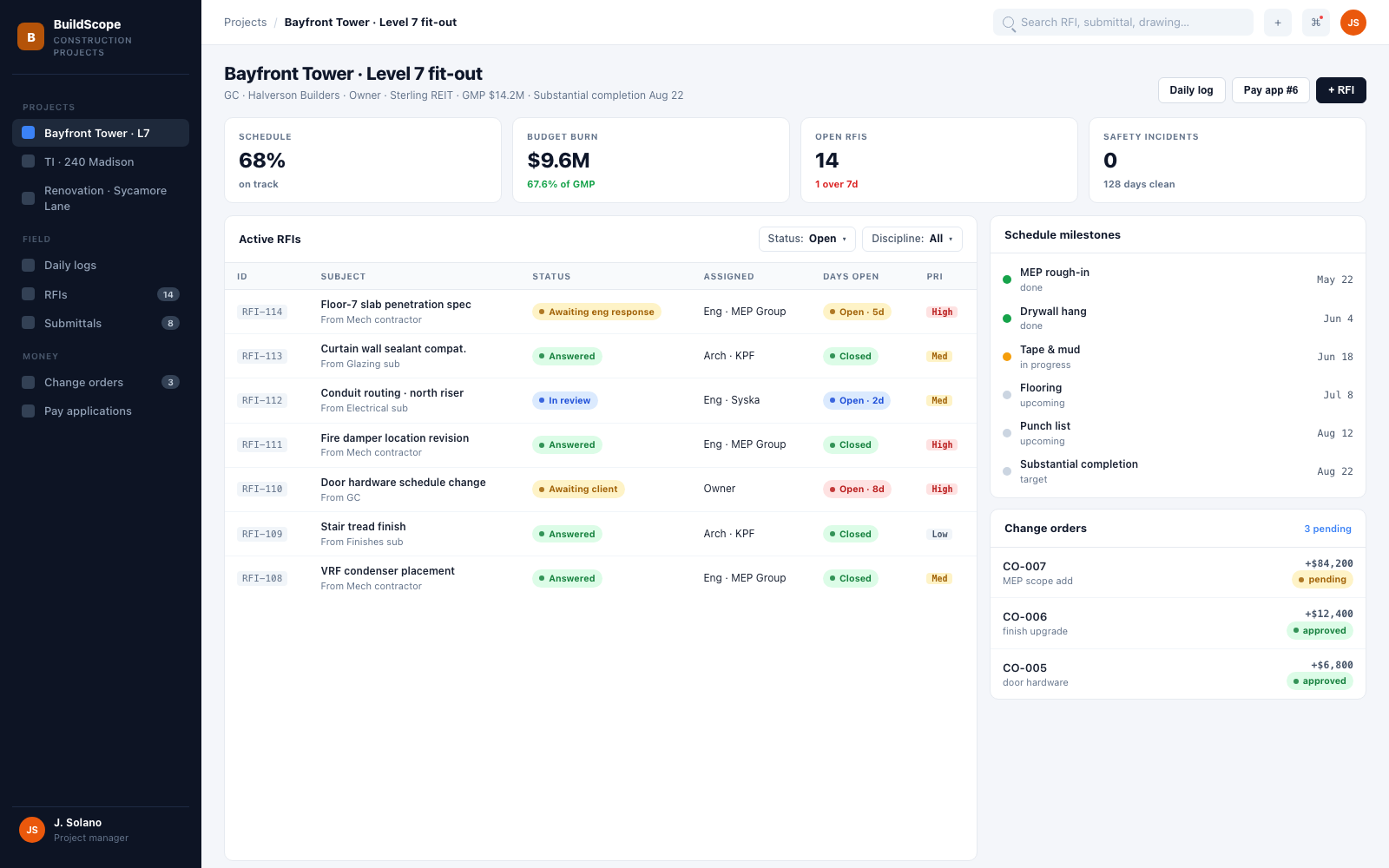Viewport: 1389px width, 868px height.
Task: Click the Tape & mud orange status dot
Action: coord(1007,357)
